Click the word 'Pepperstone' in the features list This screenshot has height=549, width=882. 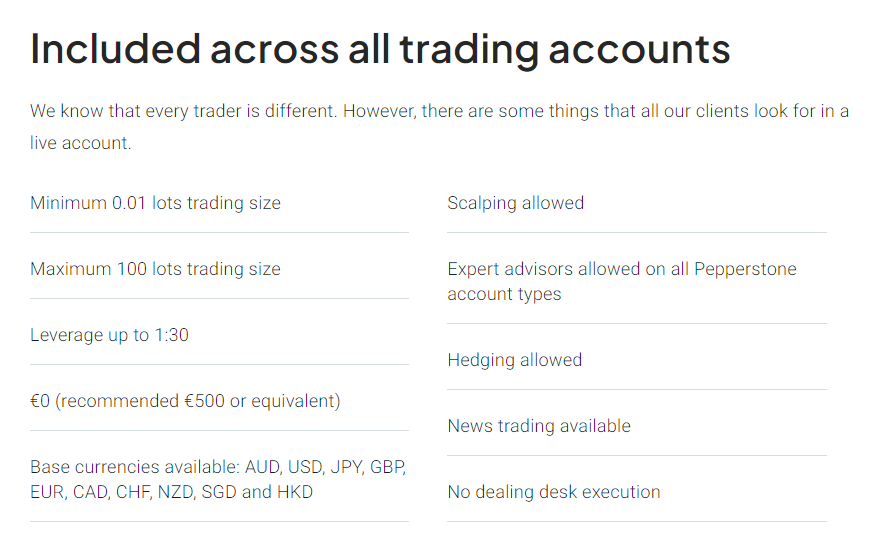click(x=745, y=269)
